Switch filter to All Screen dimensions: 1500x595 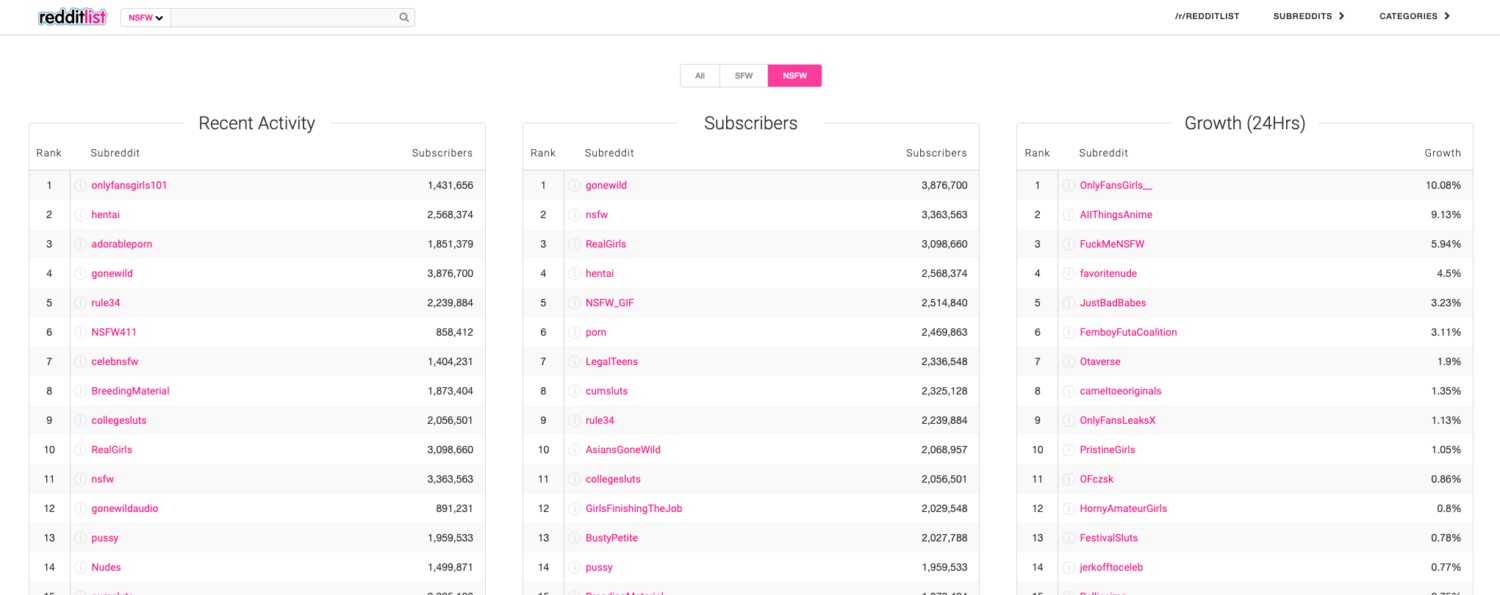(x=700, y=76)
